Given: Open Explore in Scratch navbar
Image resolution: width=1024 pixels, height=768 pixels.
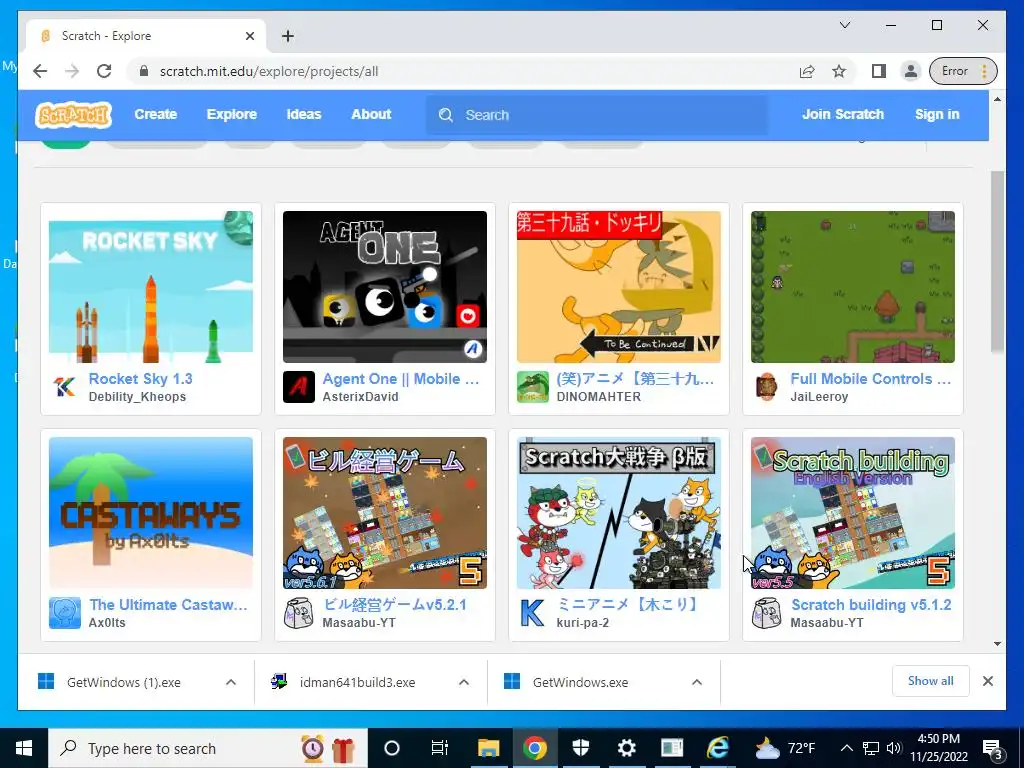Looking at the screenshot, I should click(x=232, y=114).
